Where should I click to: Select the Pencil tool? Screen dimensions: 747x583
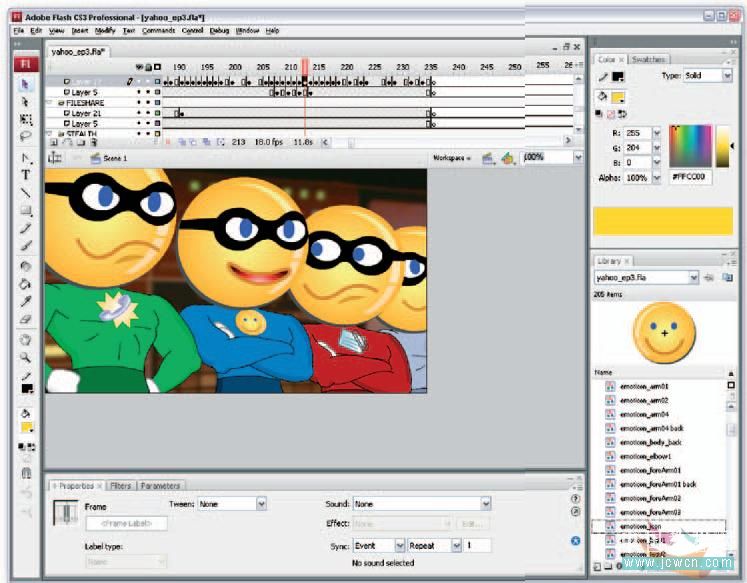pyautogui.click(x=26, y=228)
